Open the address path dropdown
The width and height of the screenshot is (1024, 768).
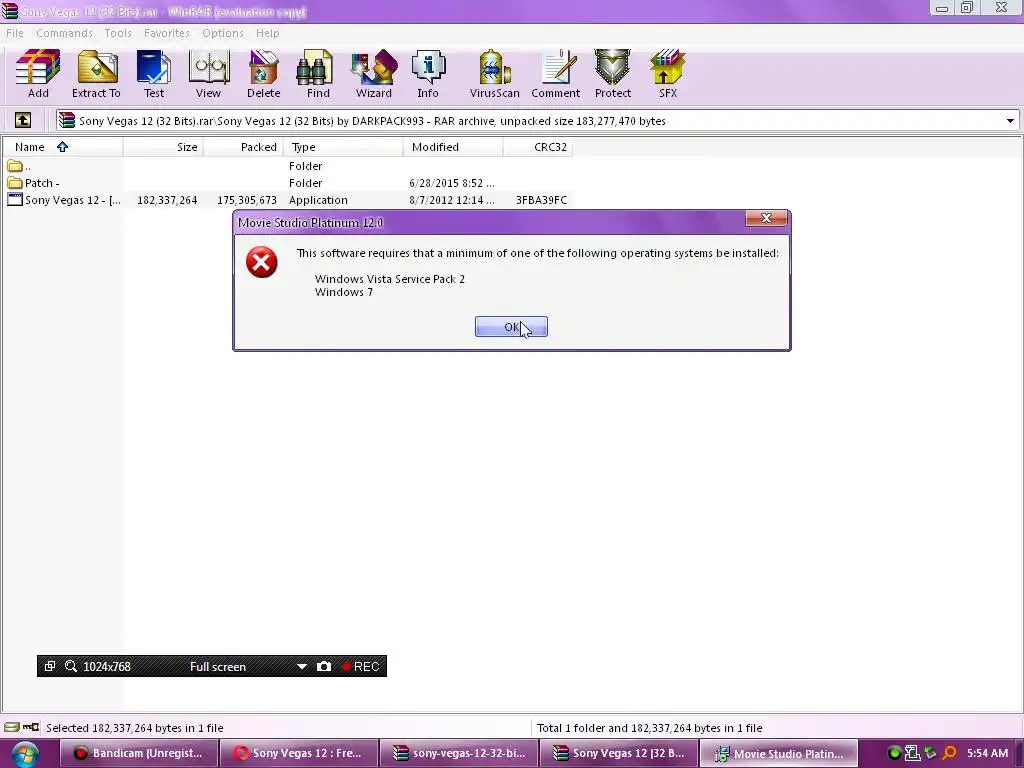point(1010,121)
